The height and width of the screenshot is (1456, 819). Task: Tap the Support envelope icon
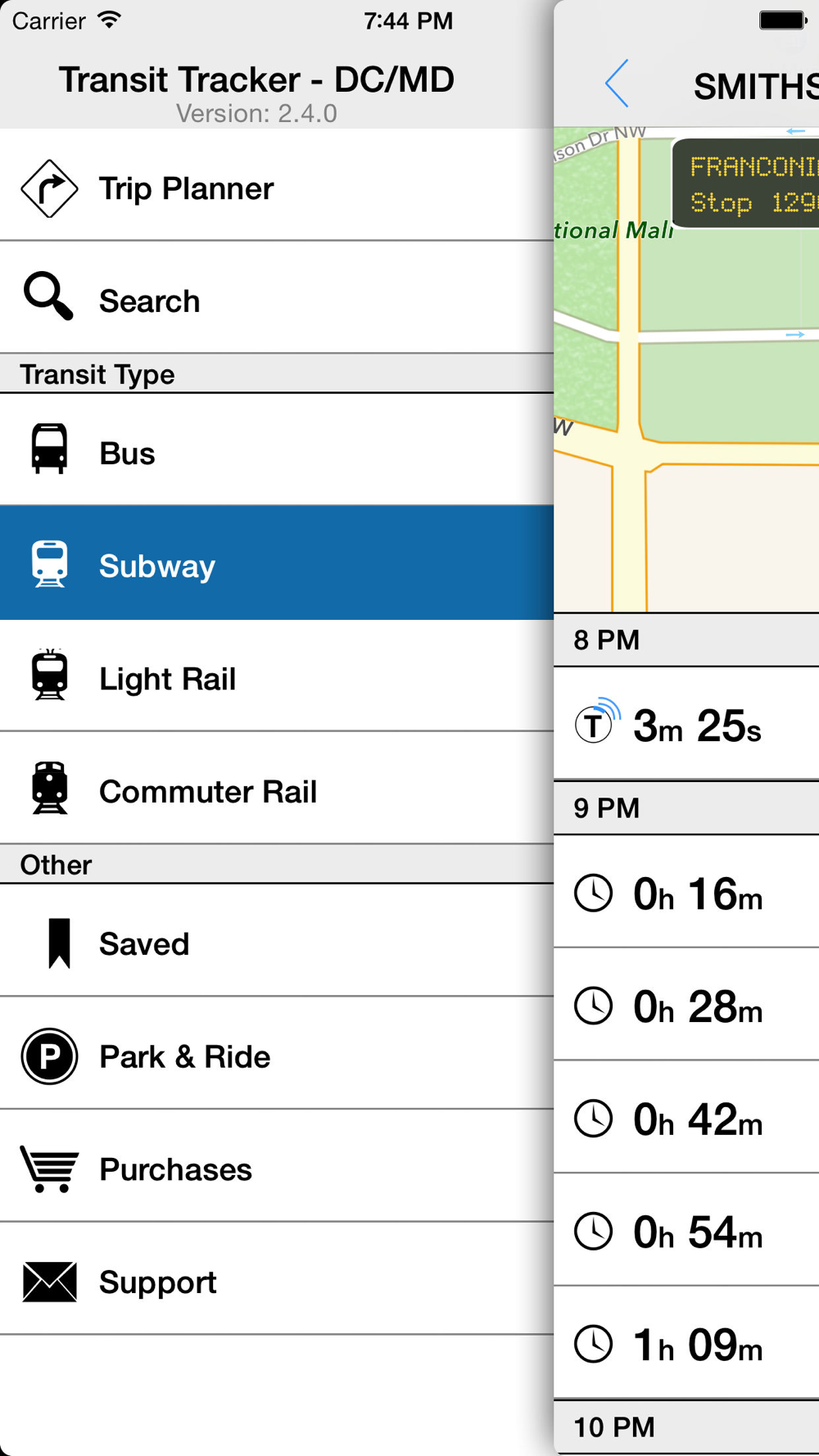tap(49, 1282)
